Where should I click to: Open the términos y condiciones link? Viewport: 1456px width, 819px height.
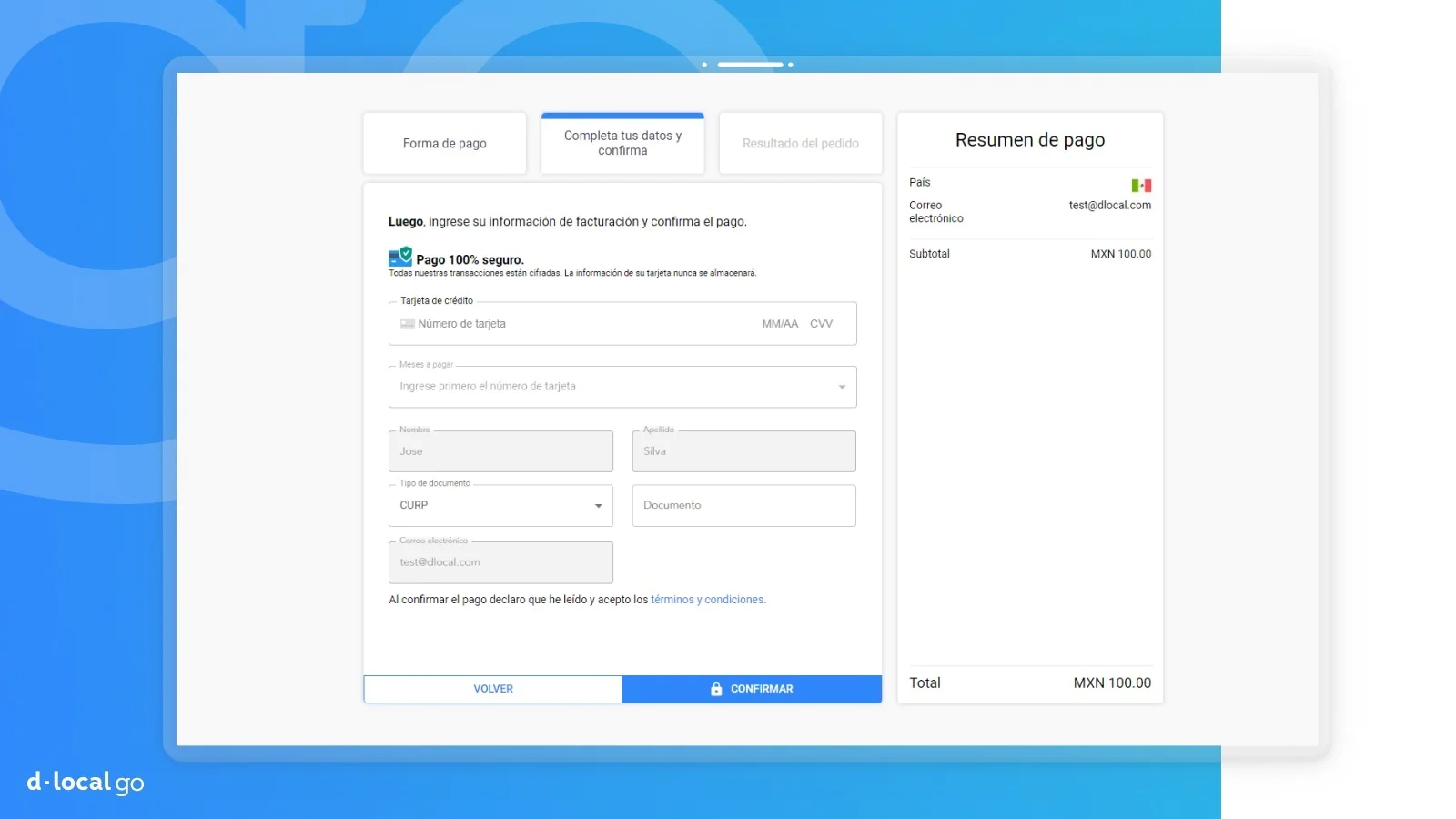[708, 600]
